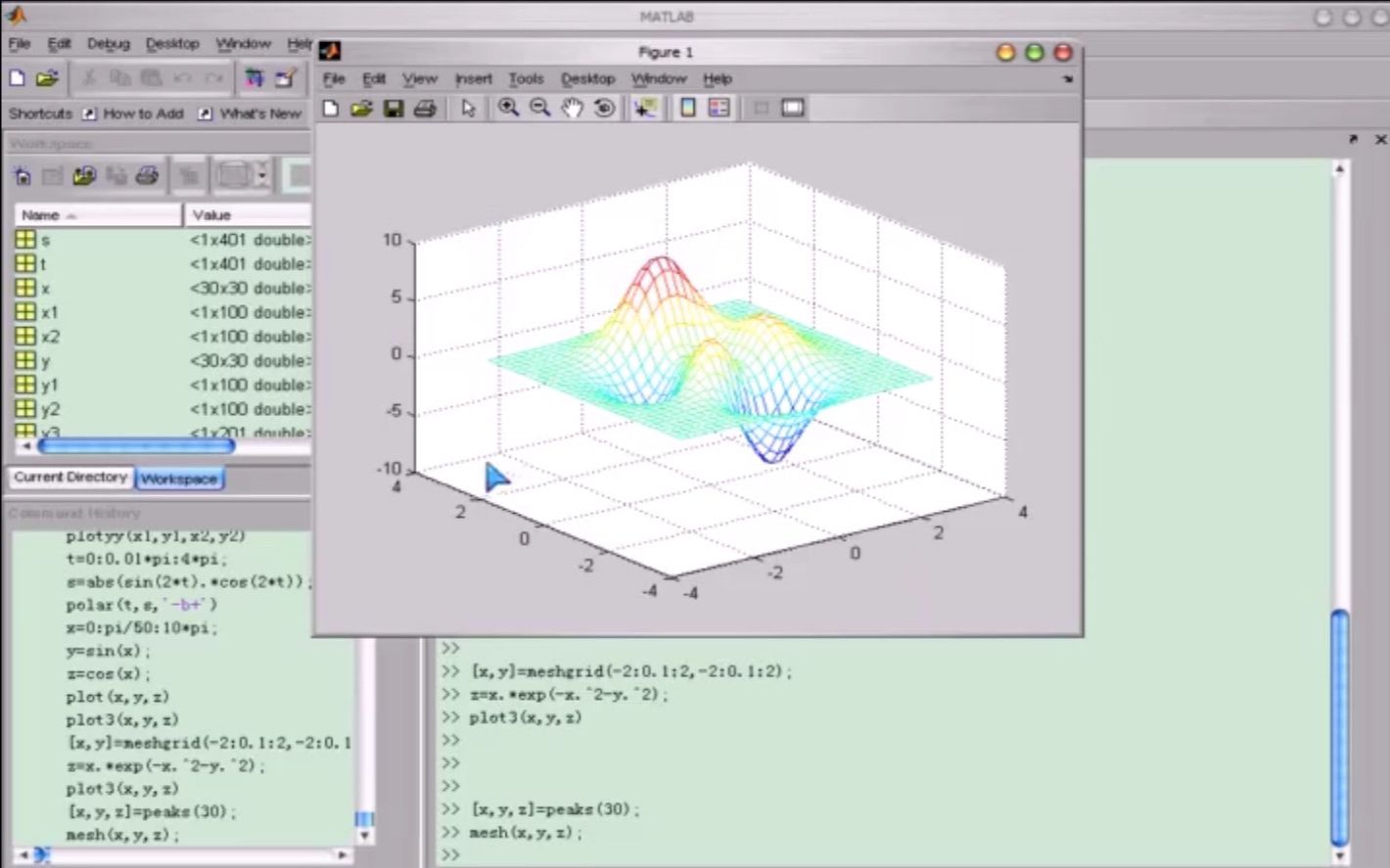Viewport: 1390px width, 868px height.
Task: Select 'polar(t,s,'-b+')' in Command History
Action: pyautogui.click(x=142, y=605)
